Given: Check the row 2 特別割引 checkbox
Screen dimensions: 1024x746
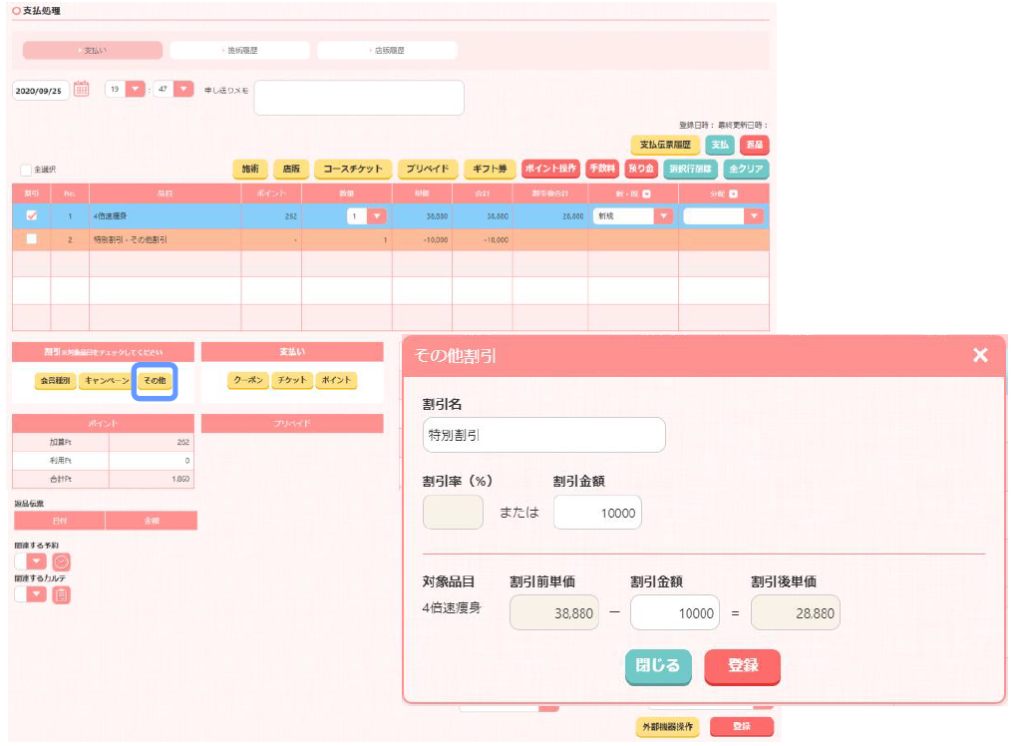Looking at the screenshot, I should (x=32, y=240).
